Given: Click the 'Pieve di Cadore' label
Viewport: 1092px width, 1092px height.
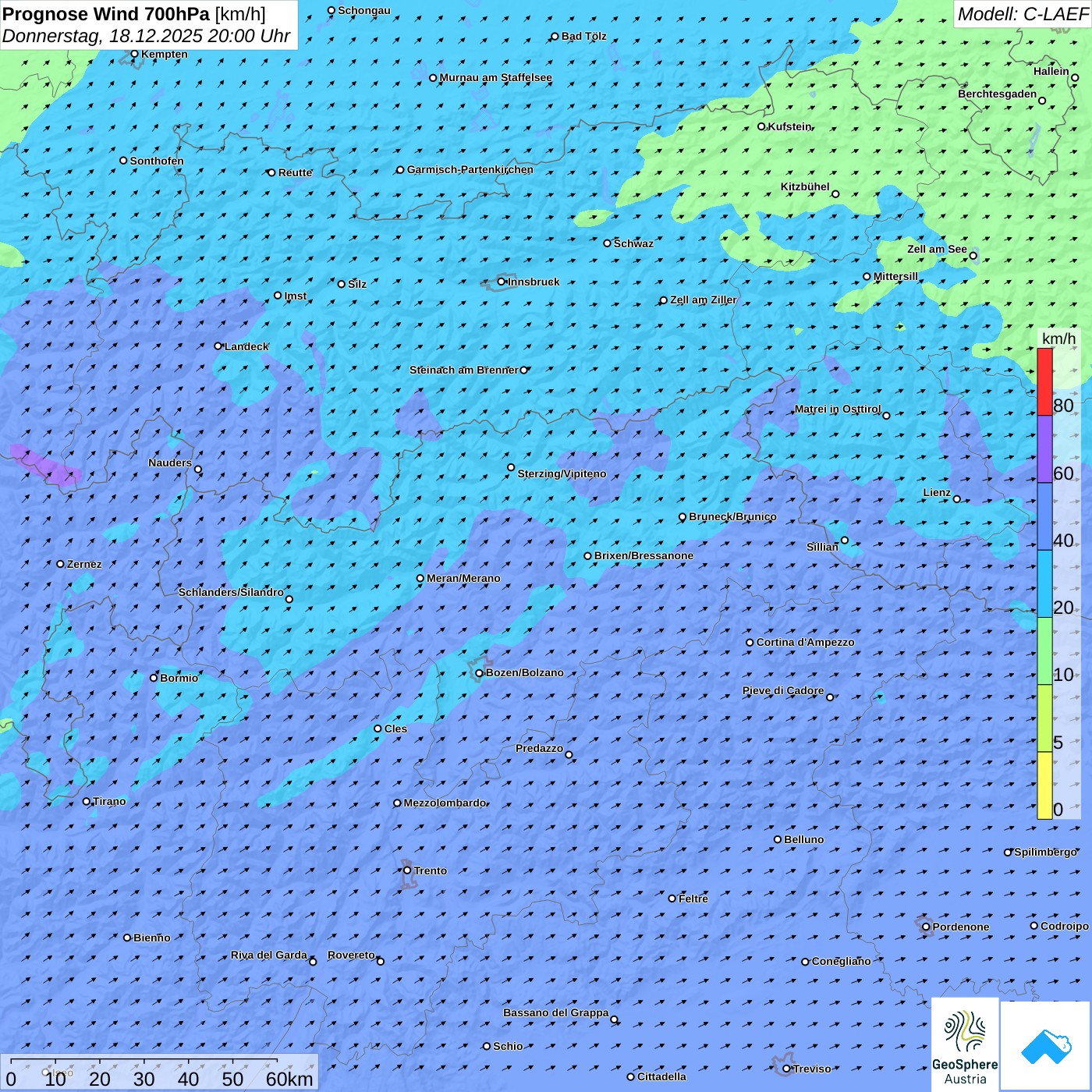Looking at the screenshot, I should coord(783,690).
